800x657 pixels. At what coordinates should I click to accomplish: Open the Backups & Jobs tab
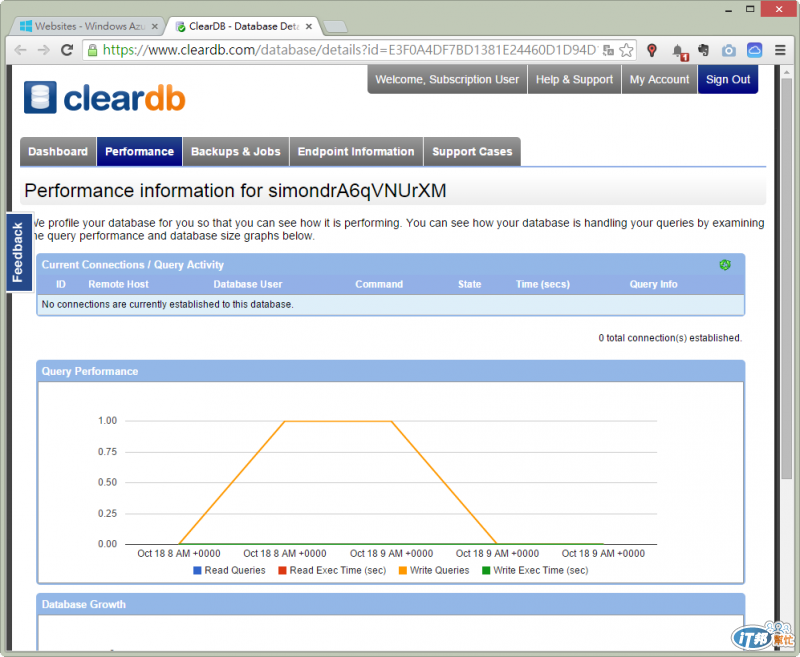tap(236, 151)
